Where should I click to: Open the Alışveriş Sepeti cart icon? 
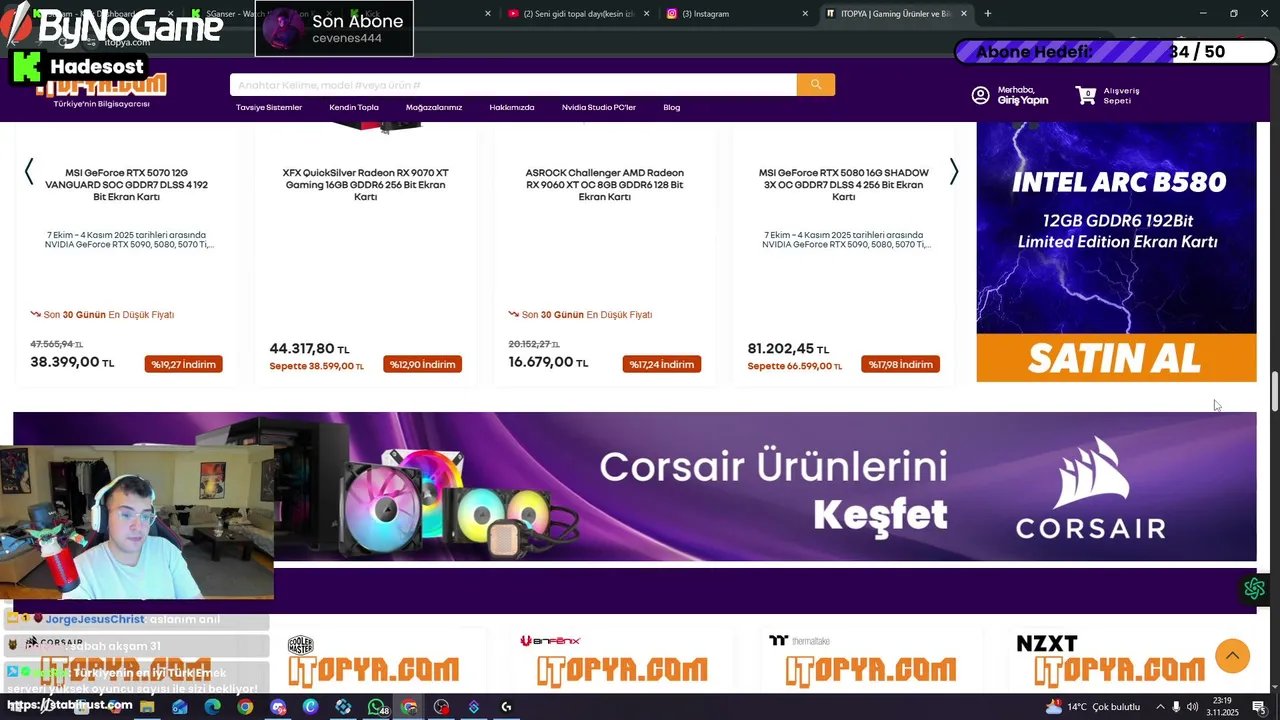(x=1086, y=95)
